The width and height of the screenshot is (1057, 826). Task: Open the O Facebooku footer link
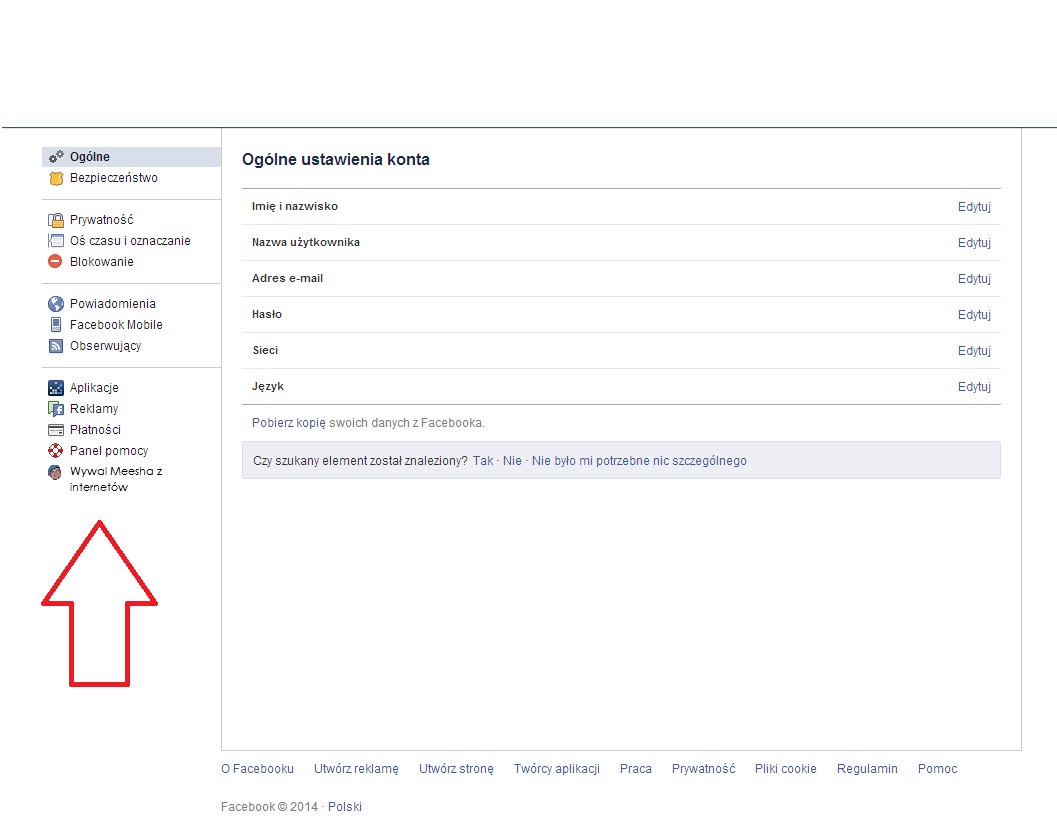click(258, 769)
